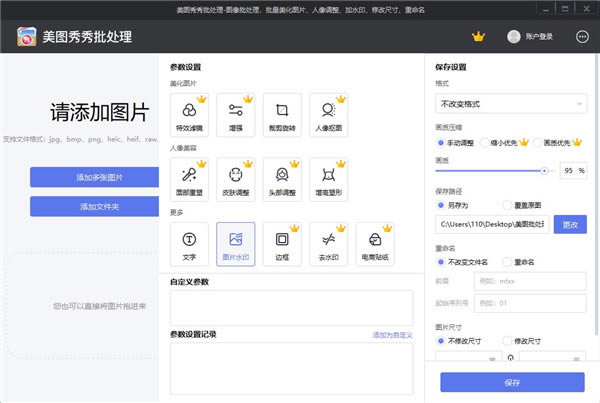Open the 头部调整 head adjustment tool

click(282, 179)
